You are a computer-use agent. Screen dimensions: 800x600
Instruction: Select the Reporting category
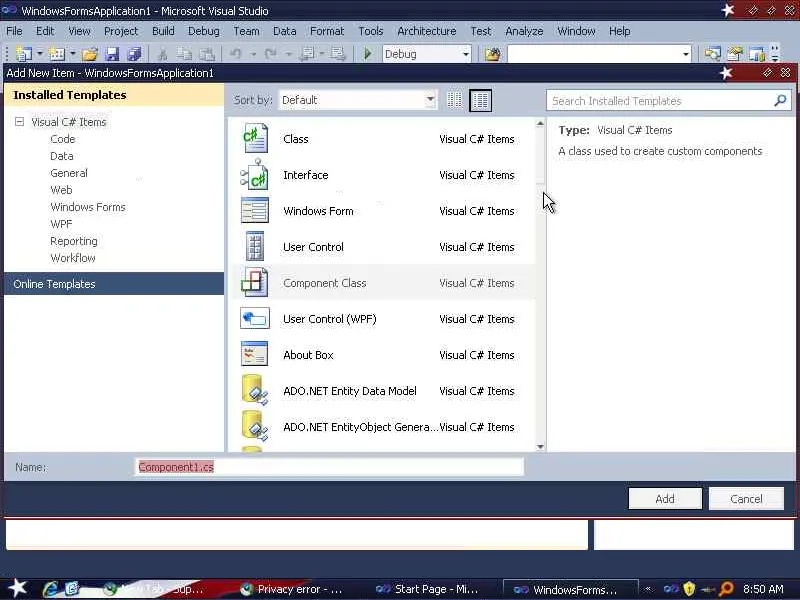click(x=74, y=241)
